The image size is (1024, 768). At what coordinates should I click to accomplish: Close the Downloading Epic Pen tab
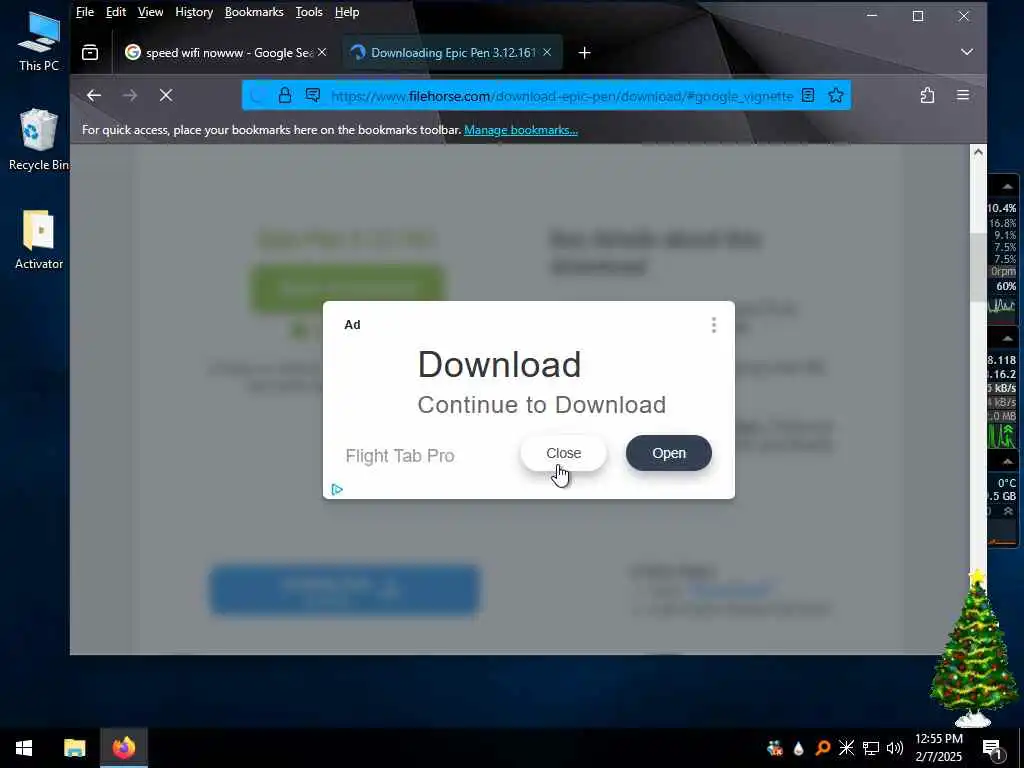coord(547,52)
